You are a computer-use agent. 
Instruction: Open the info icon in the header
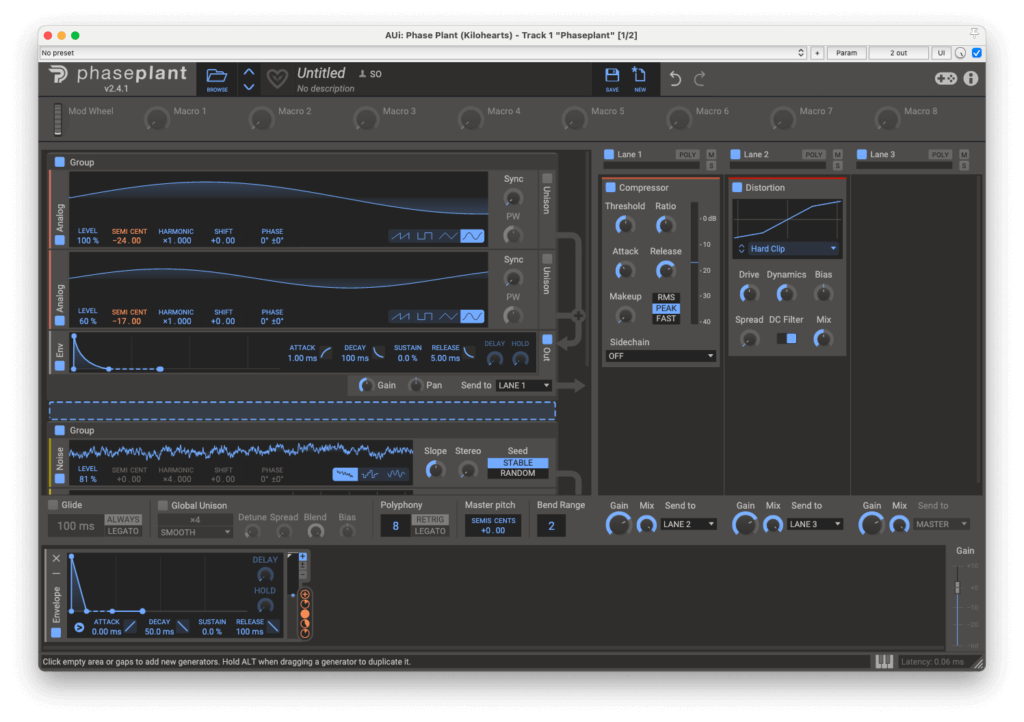(x=971, y=79)
